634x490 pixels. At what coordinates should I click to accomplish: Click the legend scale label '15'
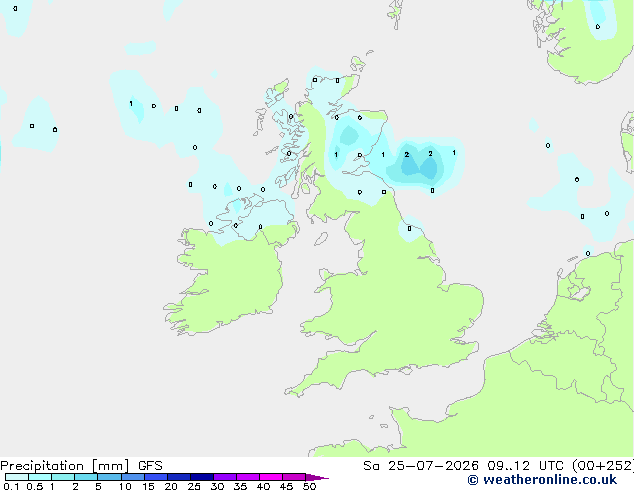(148, 486)
